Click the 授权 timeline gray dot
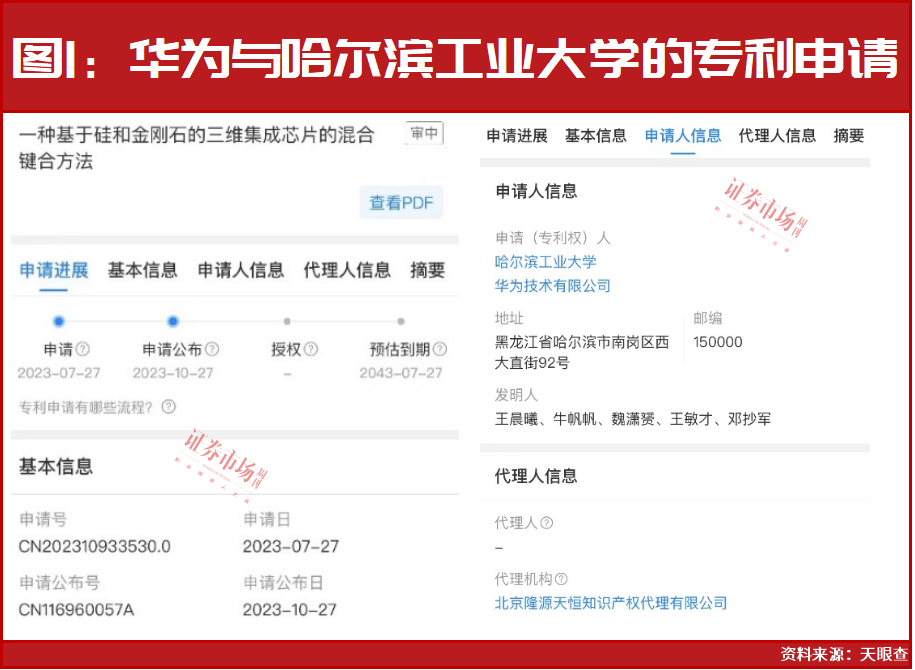This screenshot has height=670, width=915. click(x=287, y=321)
